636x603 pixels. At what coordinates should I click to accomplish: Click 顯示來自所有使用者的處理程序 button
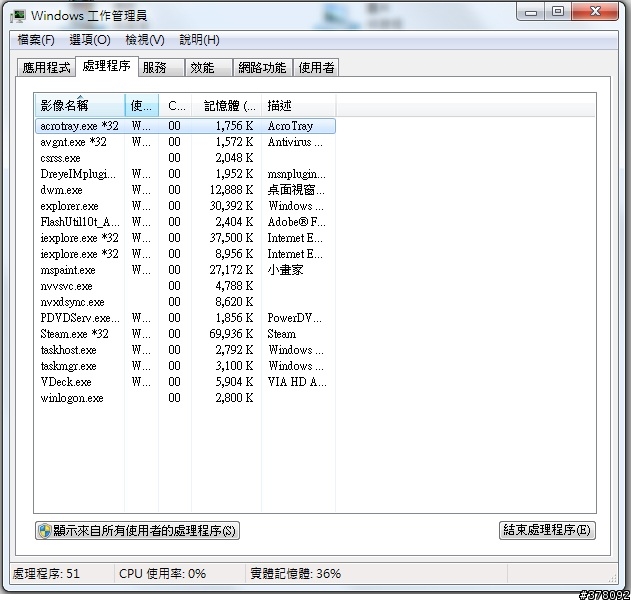point(137,530)
